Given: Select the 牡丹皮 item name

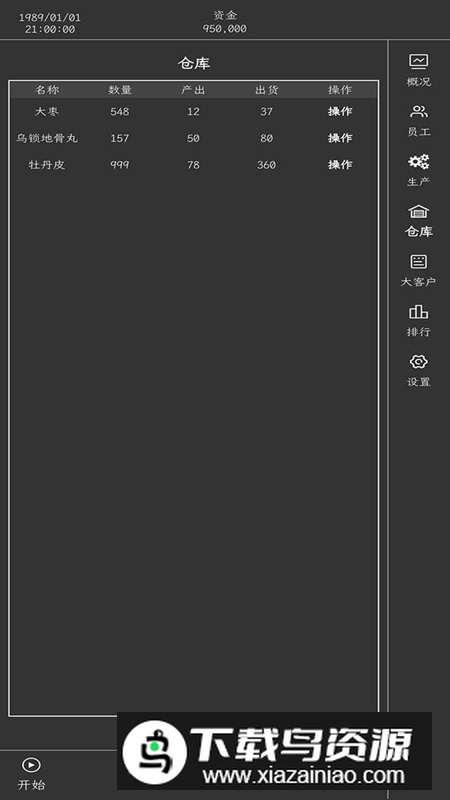Looking at the screenshot, I should (x=47, y=164).
